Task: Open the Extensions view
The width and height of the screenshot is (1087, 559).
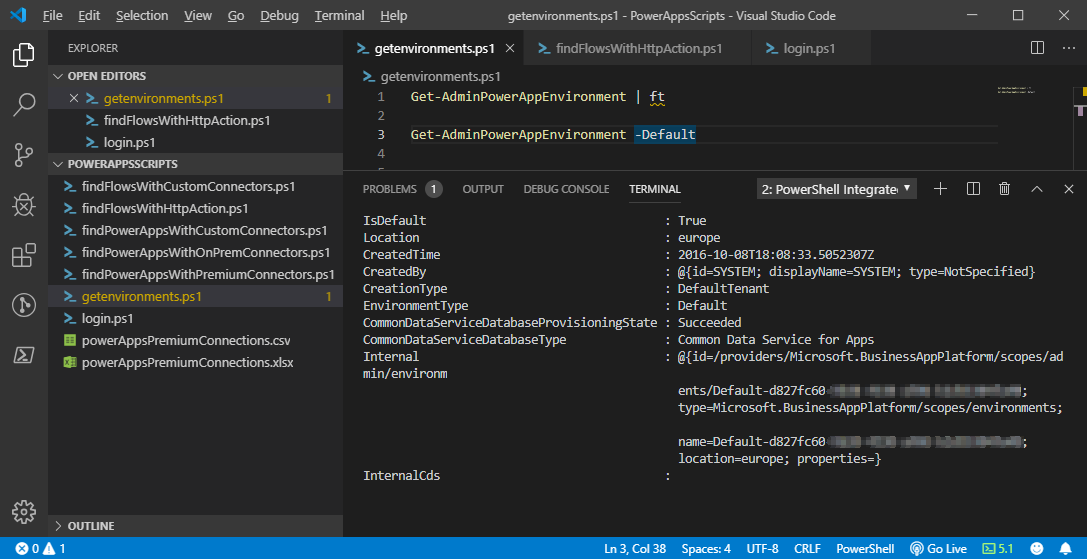Action: (24, 256)
